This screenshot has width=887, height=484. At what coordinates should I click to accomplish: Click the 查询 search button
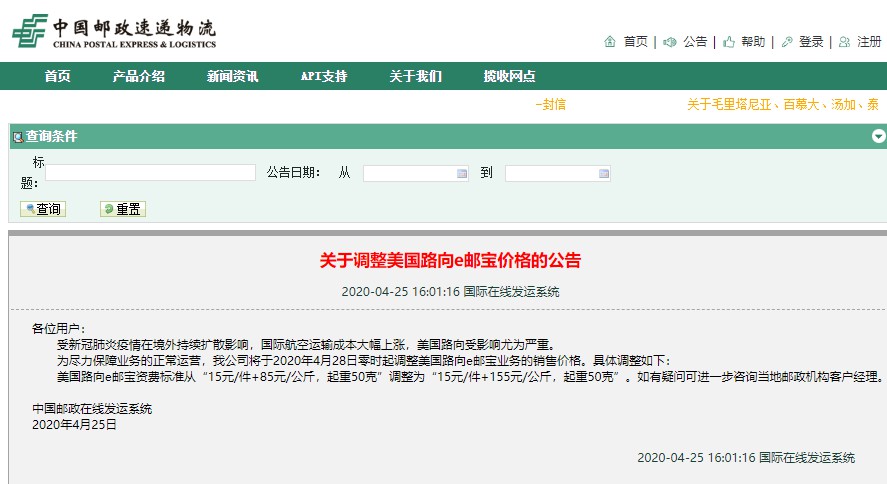click(x=43, y=209)
